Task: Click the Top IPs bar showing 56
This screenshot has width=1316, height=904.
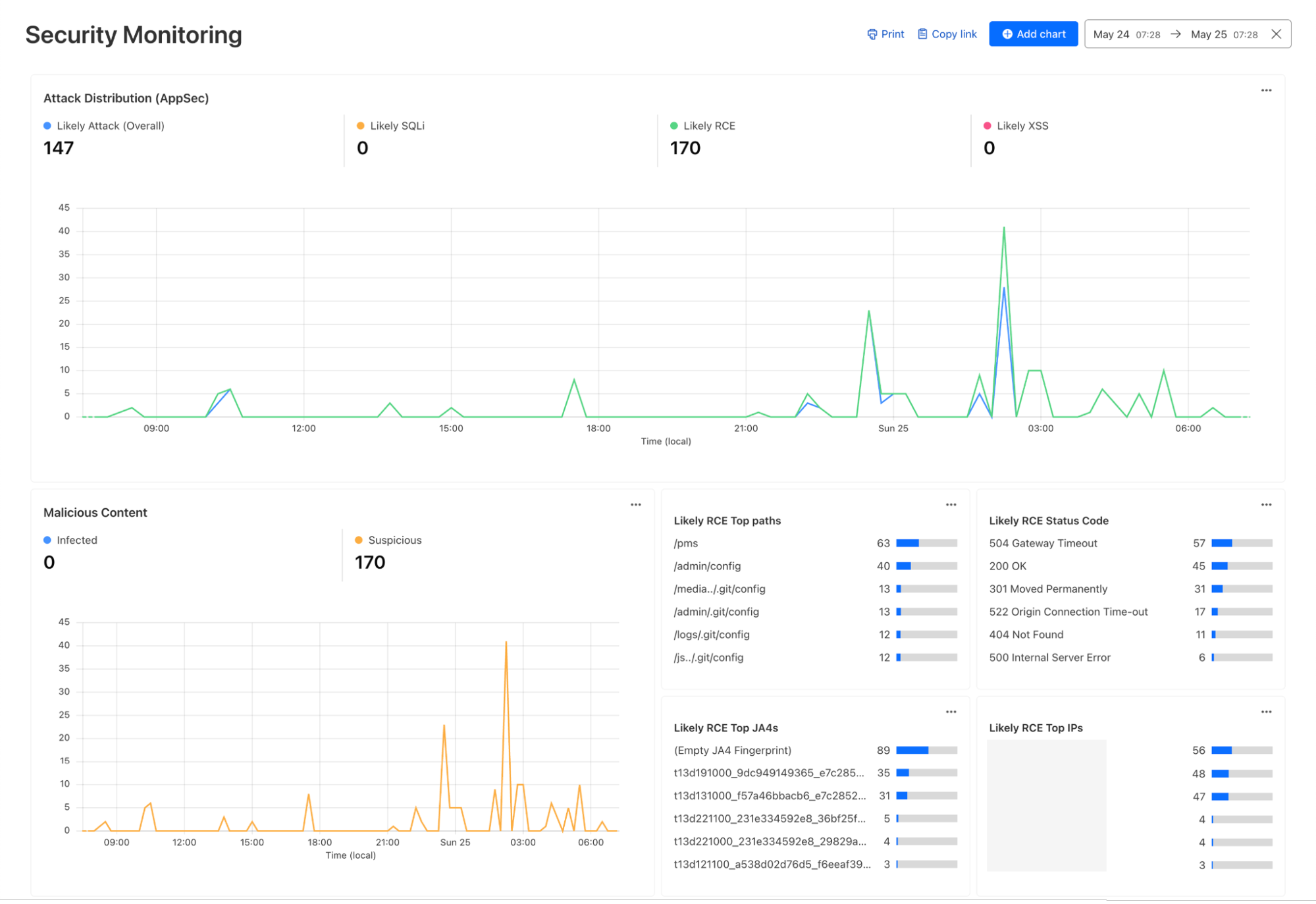Action: point(1242,750)
